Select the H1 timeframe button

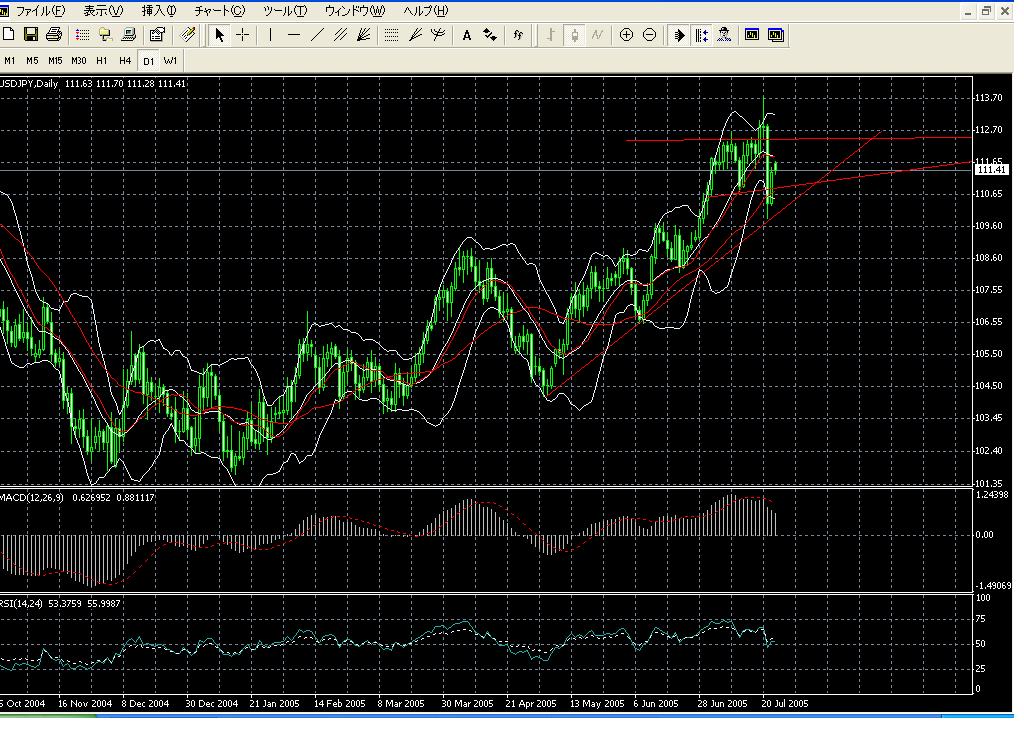tap(101, 61)
